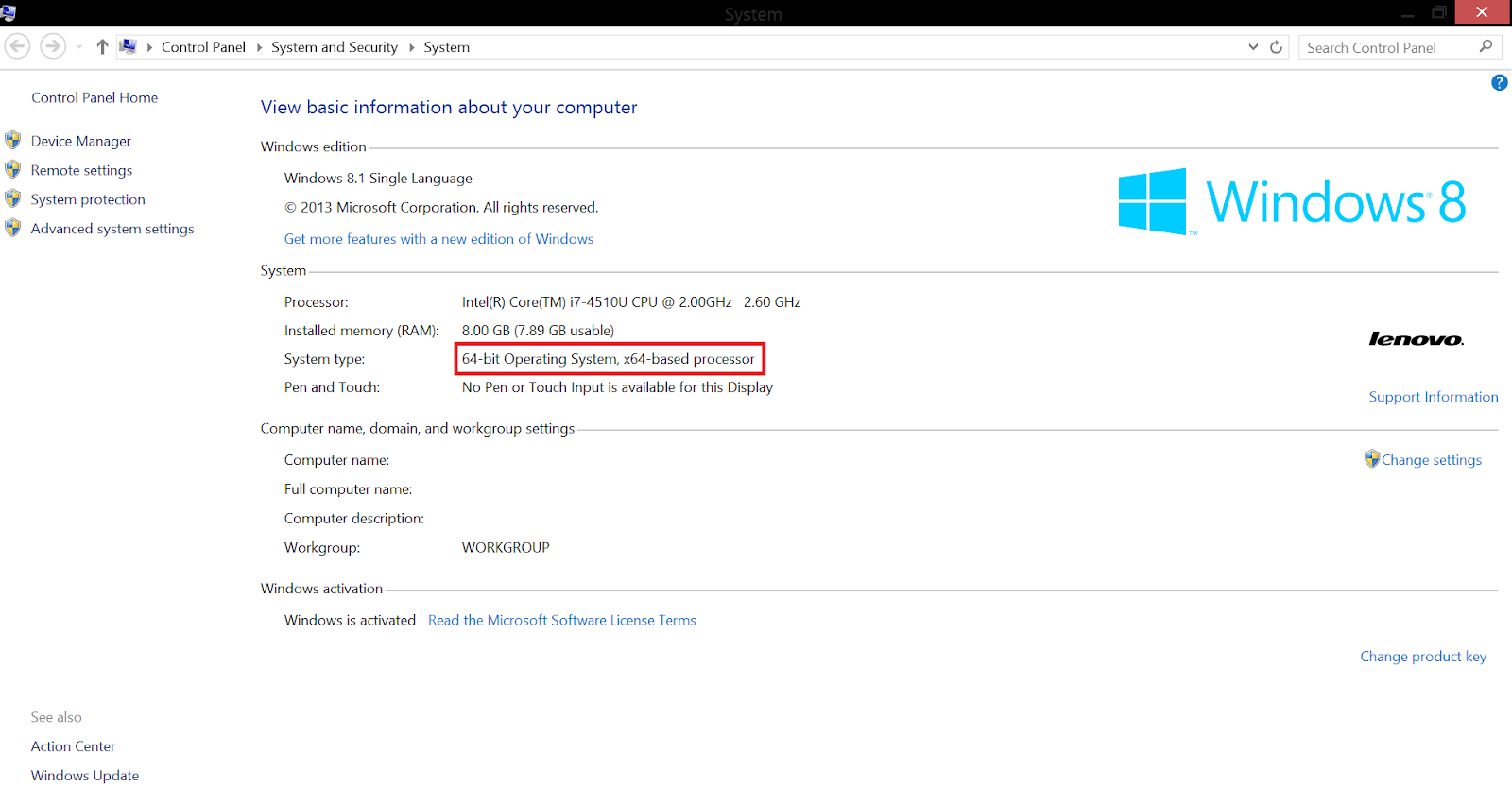Click Windows 8.1 Single Language text
The width and height of the screenshot is (1512, 805).
click(x=378, y=179)
